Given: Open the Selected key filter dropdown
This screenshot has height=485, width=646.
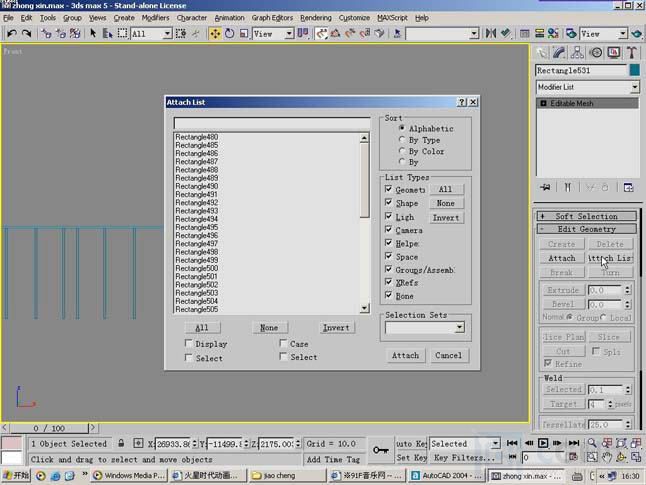Looking at the screenshot, I should (495, 443).
